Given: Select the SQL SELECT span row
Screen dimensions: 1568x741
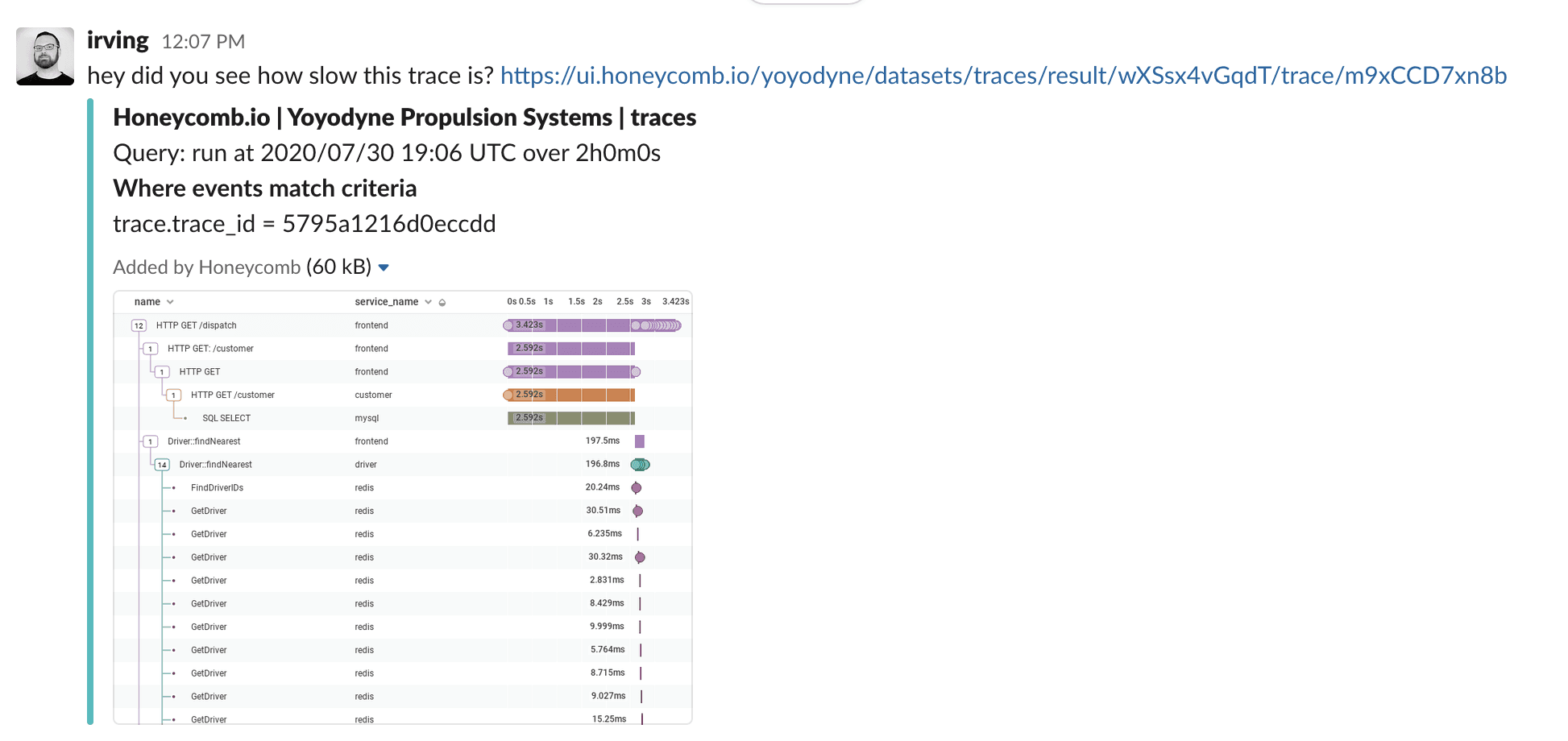Looking at the screenshot, I should pos(226,419).
